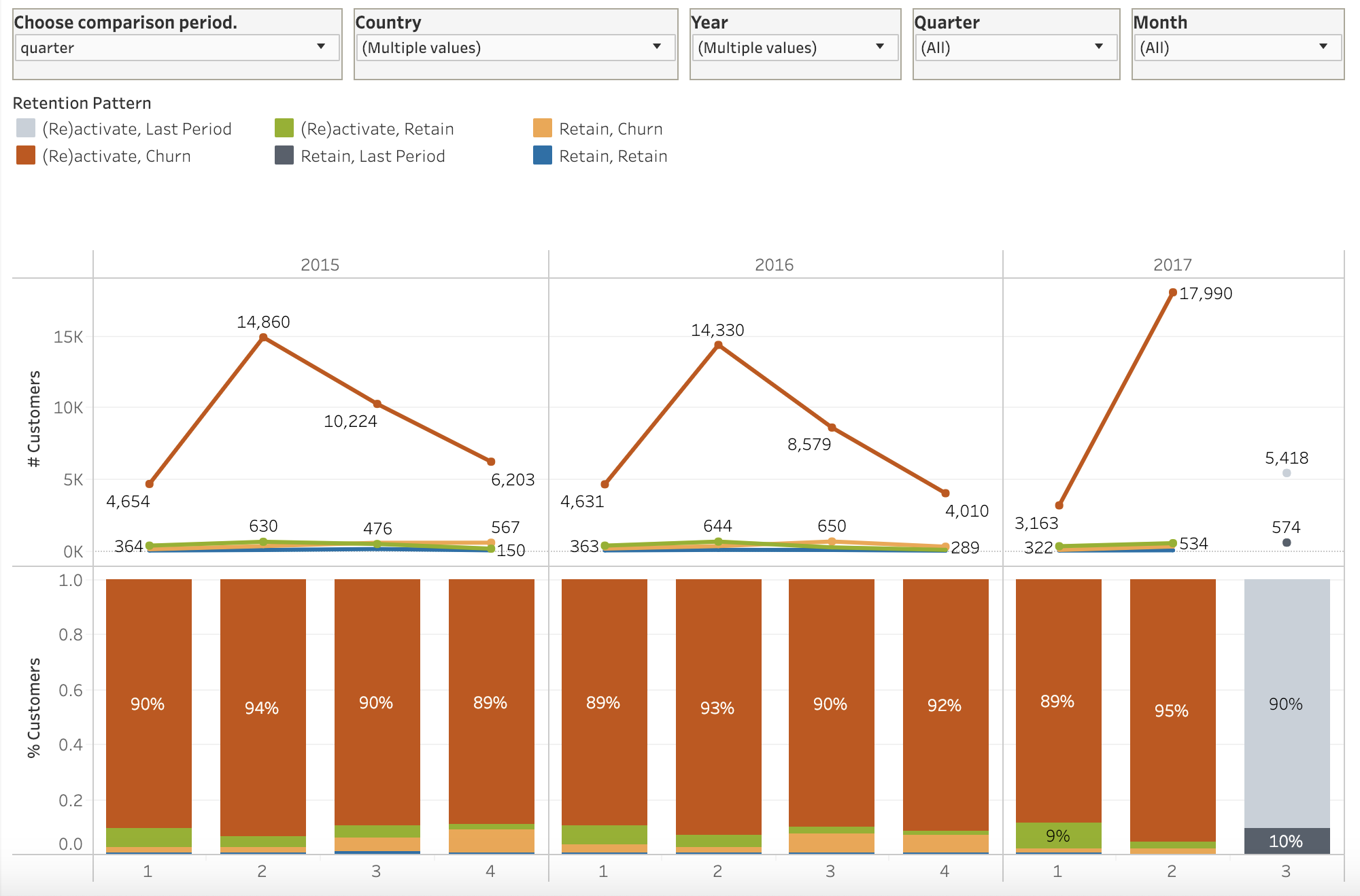This screenshot has width=1360, height=896.
Task: Select the 17,990 churn data point in 2017
Action: pyautogui.click(x=1173, y=292)
